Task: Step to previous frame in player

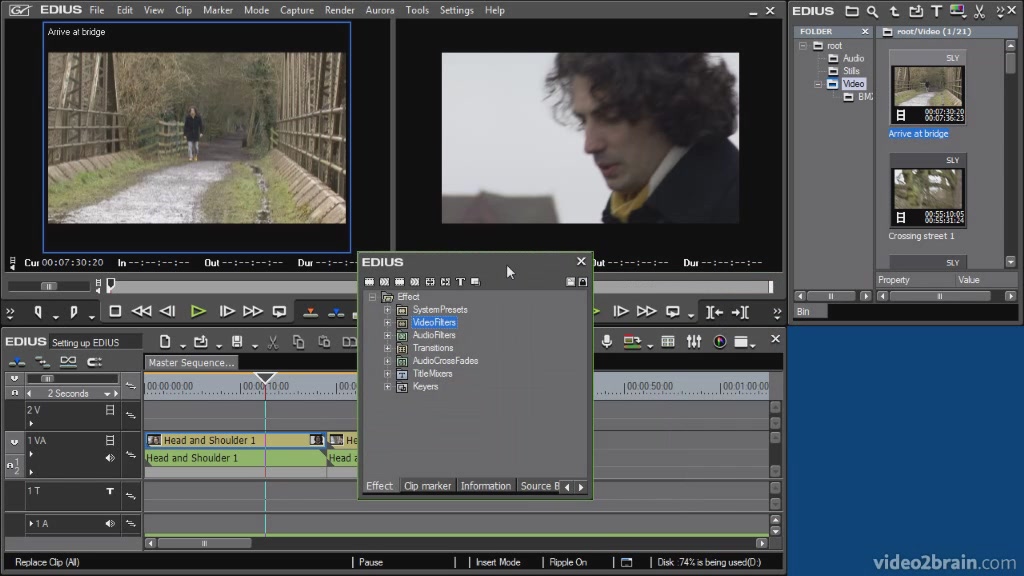Action: pos(168,312)
